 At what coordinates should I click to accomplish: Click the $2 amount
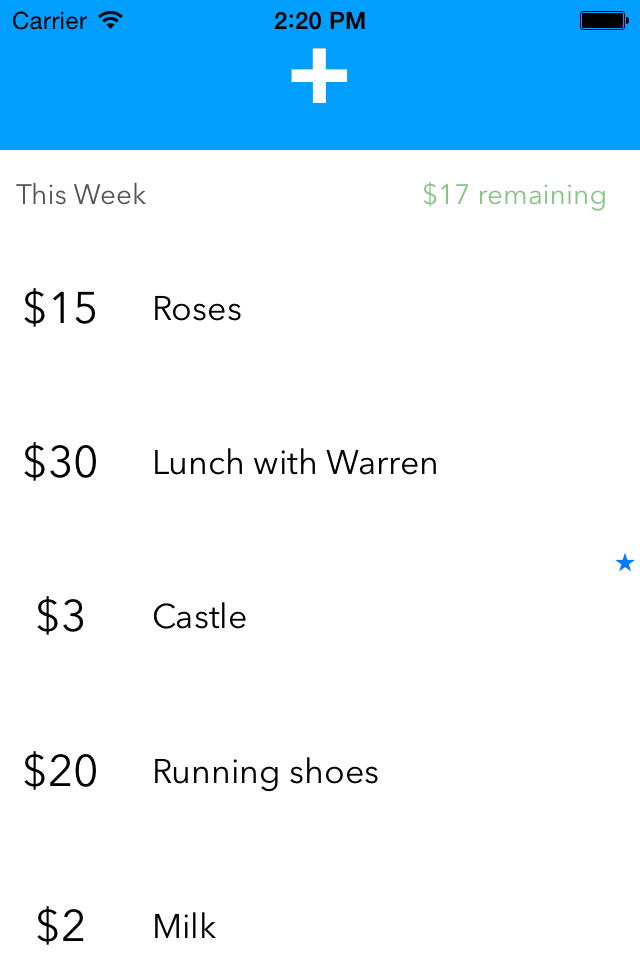(60, 926)
